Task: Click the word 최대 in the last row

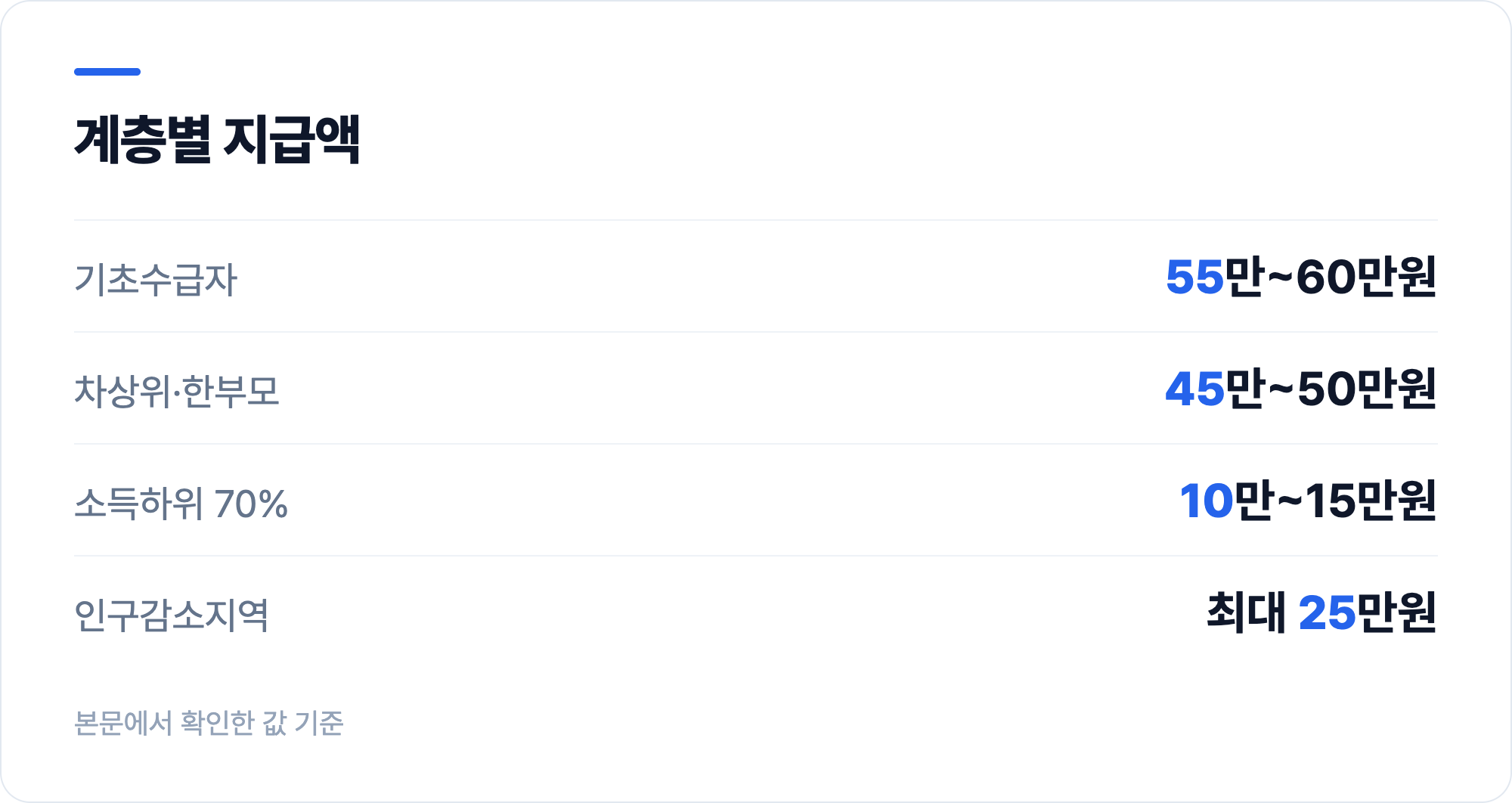Action: click(x=1246, y=612)
